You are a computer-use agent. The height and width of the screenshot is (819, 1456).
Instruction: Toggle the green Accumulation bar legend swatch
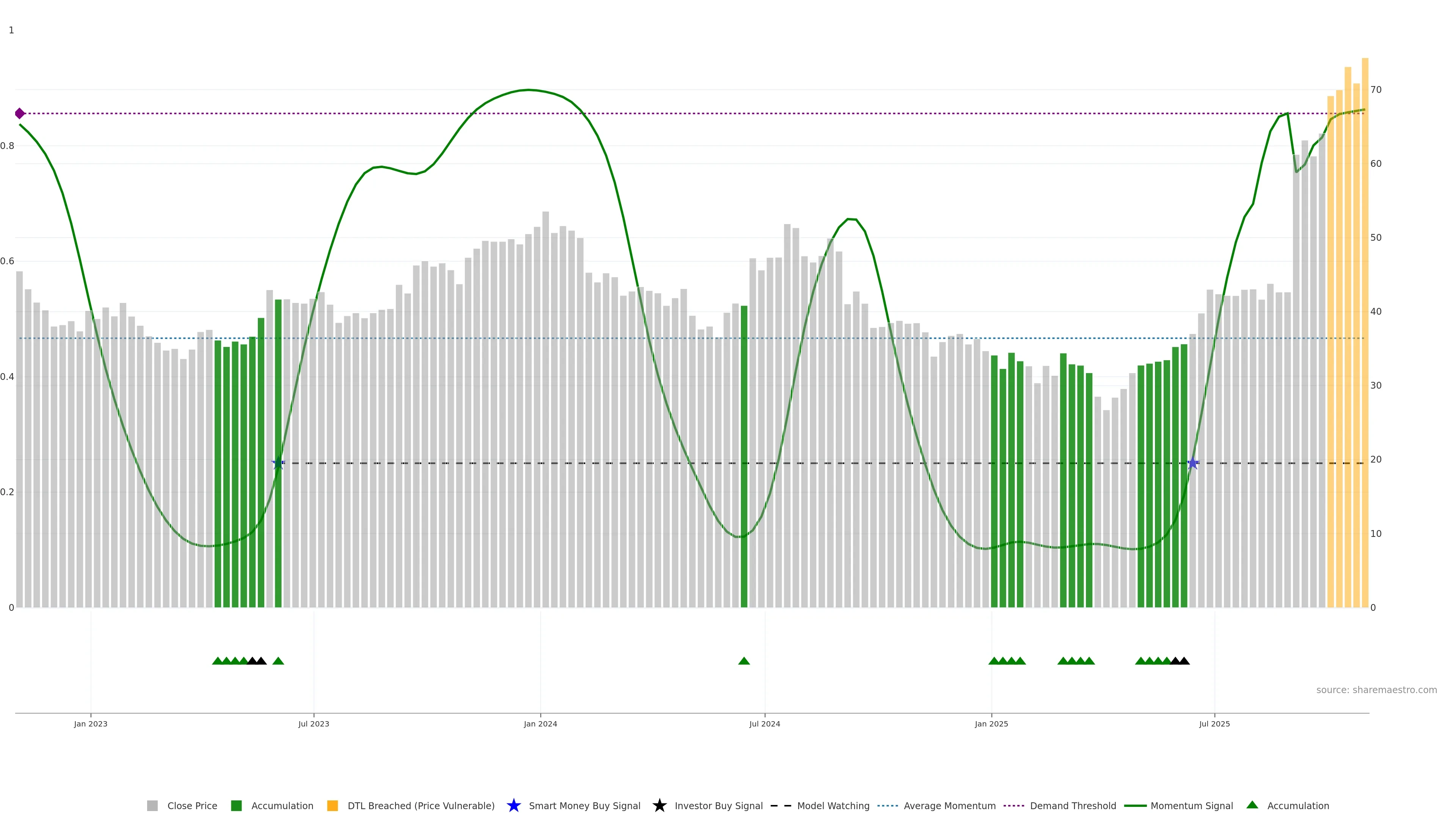click(x=236, y=805)
